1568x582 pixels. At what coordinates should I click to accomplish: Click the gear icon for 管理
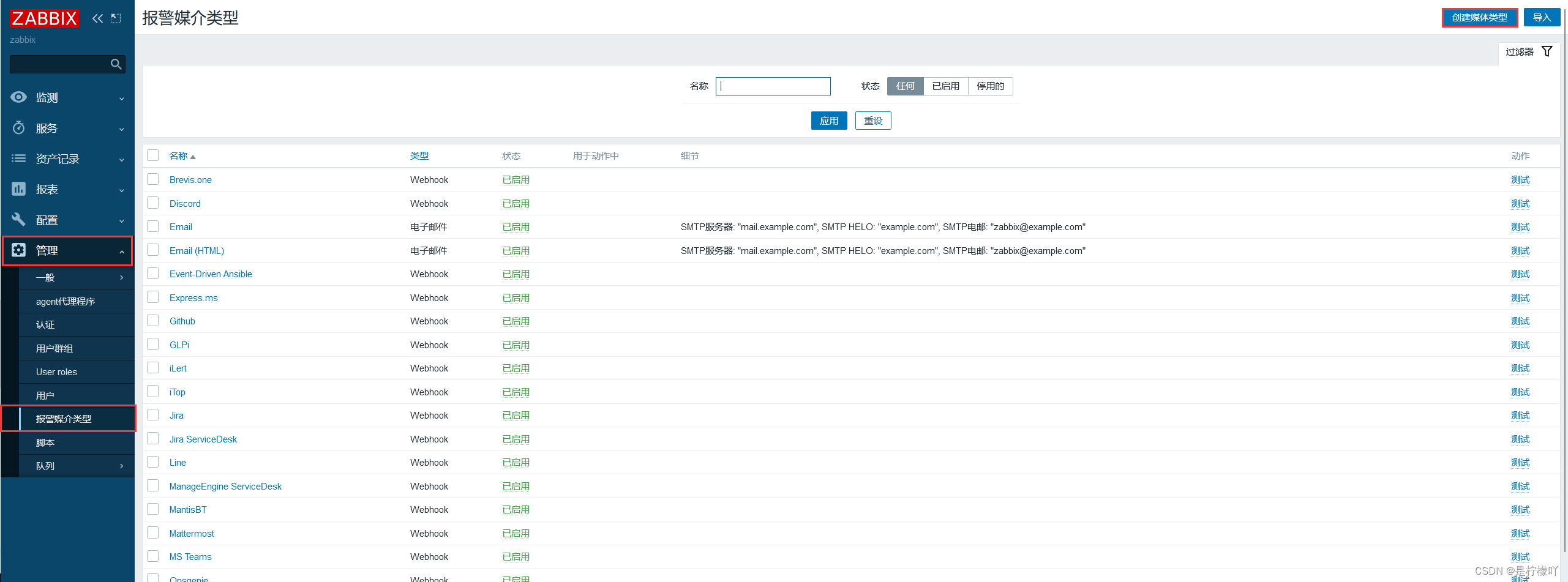(19, 250)
